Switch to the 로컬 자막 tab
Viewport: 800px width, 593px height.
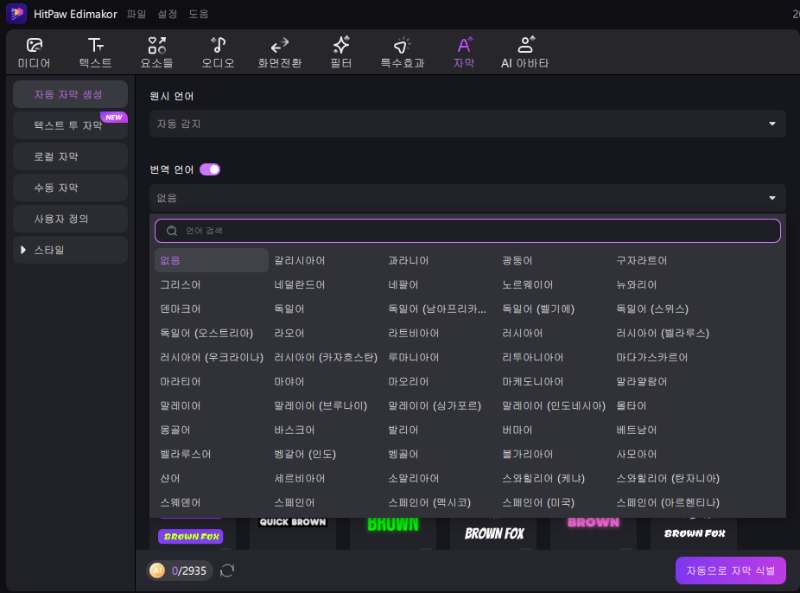coord(70,157)
